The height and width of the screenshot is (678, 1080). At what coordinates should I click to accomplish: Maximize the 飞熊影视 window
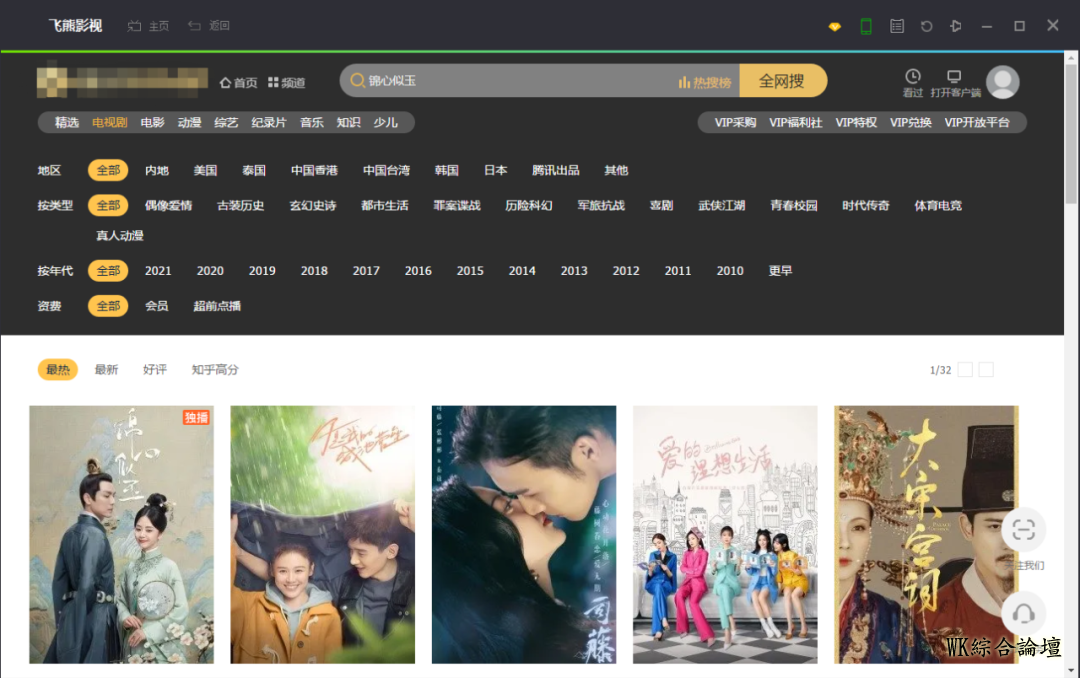point(1019,26)
